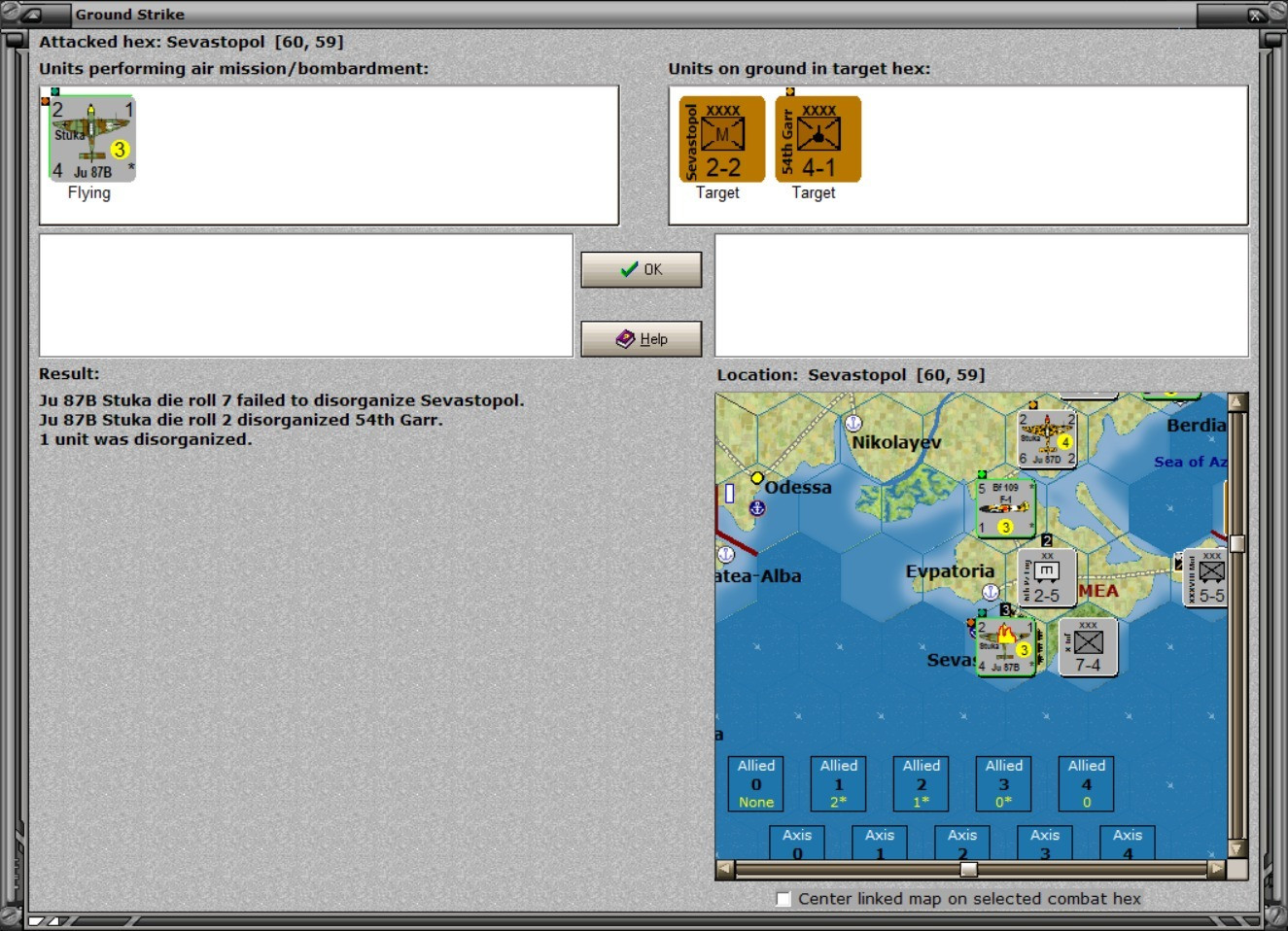Select the Allied 2 box

click(x=921, y=783)
